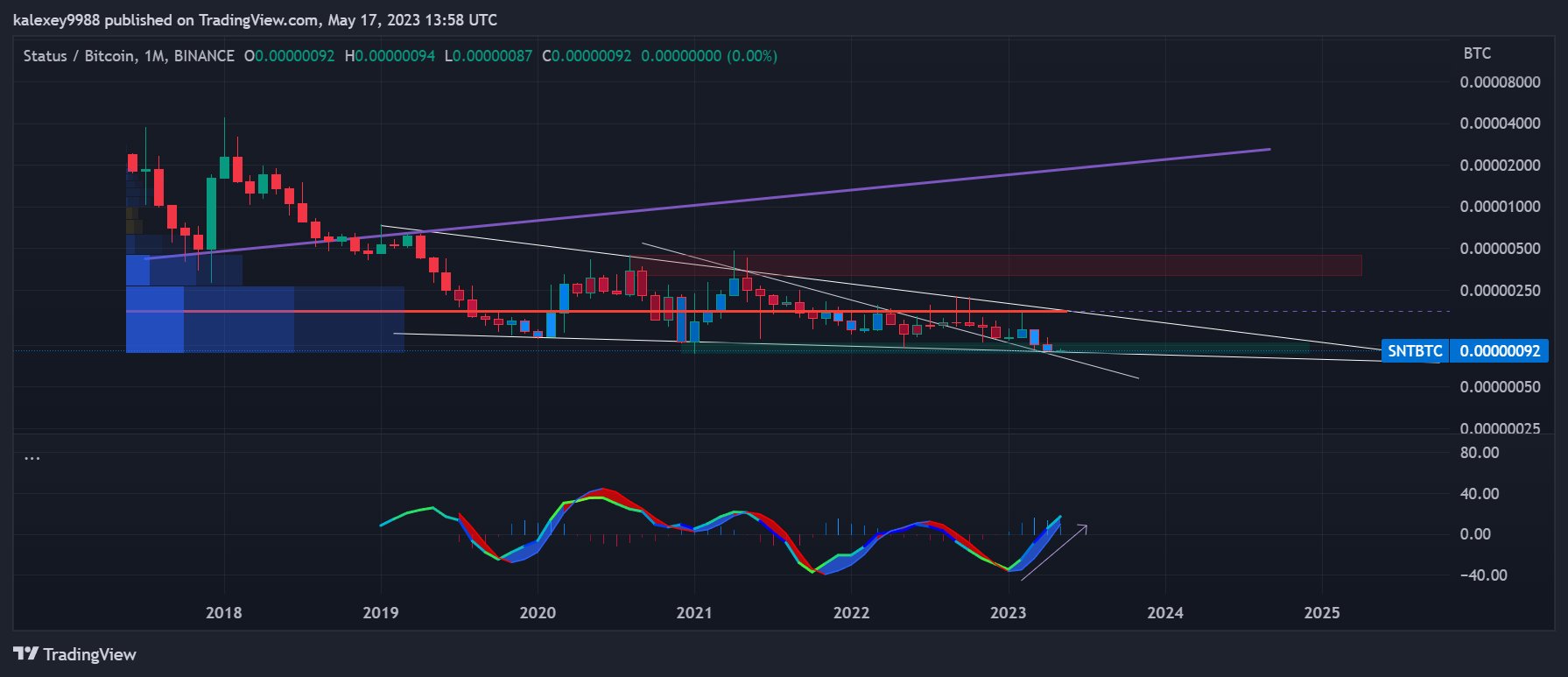
Task: Click the -40.00 oscillator axis value
Action: [1483, 575]
